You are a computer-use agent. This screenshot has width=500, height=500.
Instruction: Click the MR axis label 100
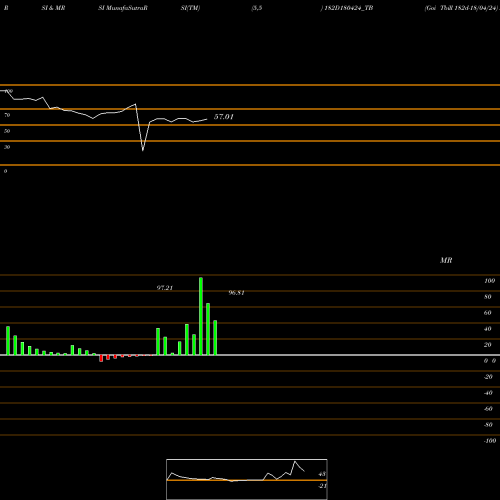(x=489, y=281)
